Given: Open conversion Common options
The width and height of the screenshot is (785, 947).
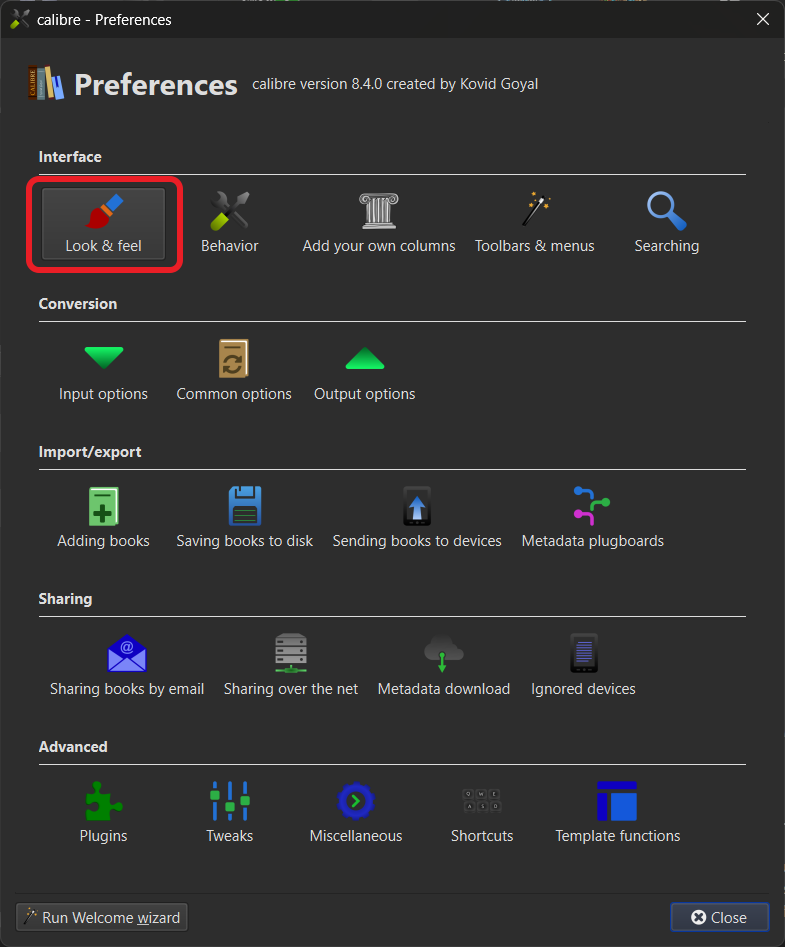Looking at the screenshot, I should (234, 371).
